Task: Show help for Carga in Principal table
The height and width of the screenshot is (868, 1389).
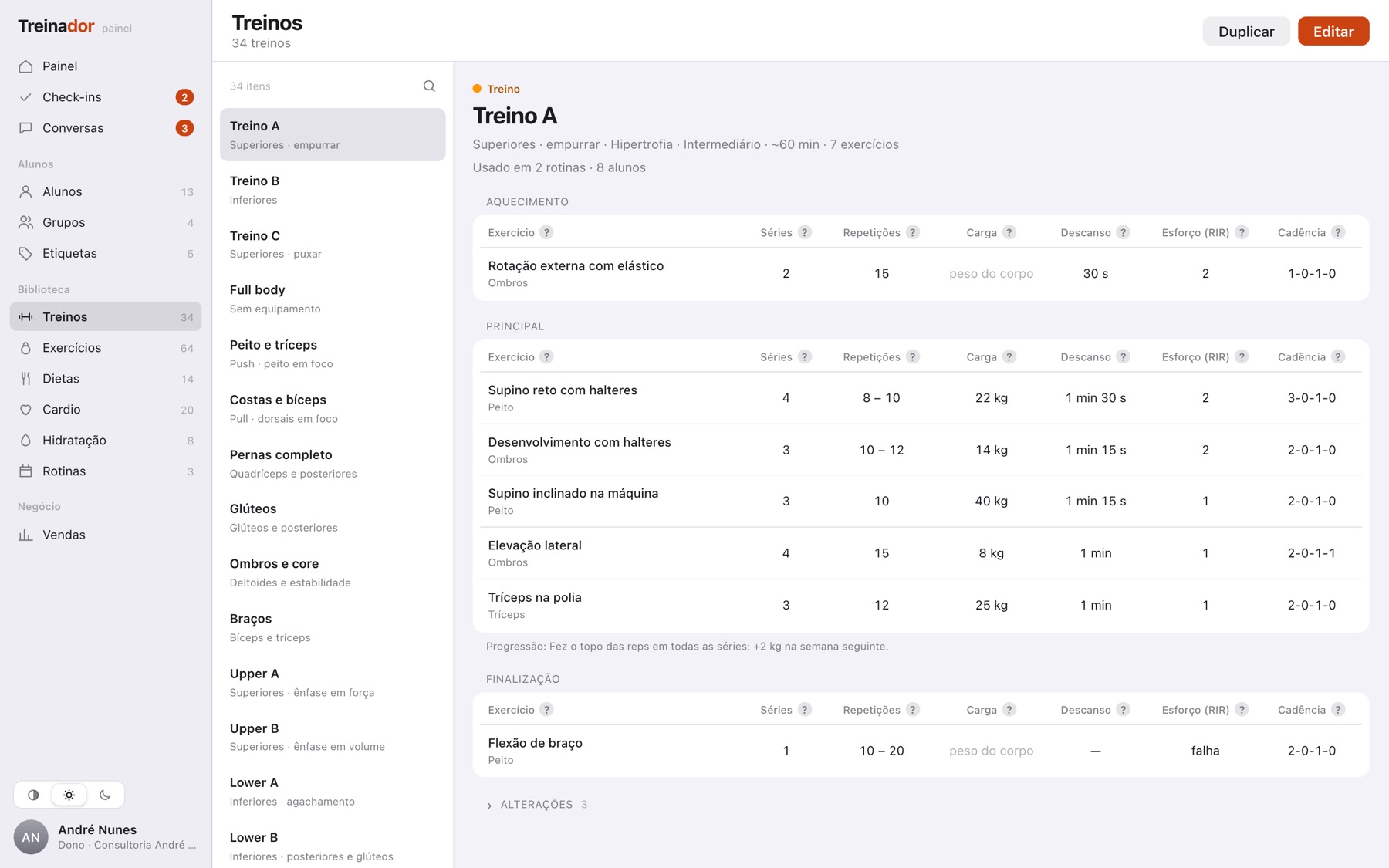Action: tap(1009, 356)
